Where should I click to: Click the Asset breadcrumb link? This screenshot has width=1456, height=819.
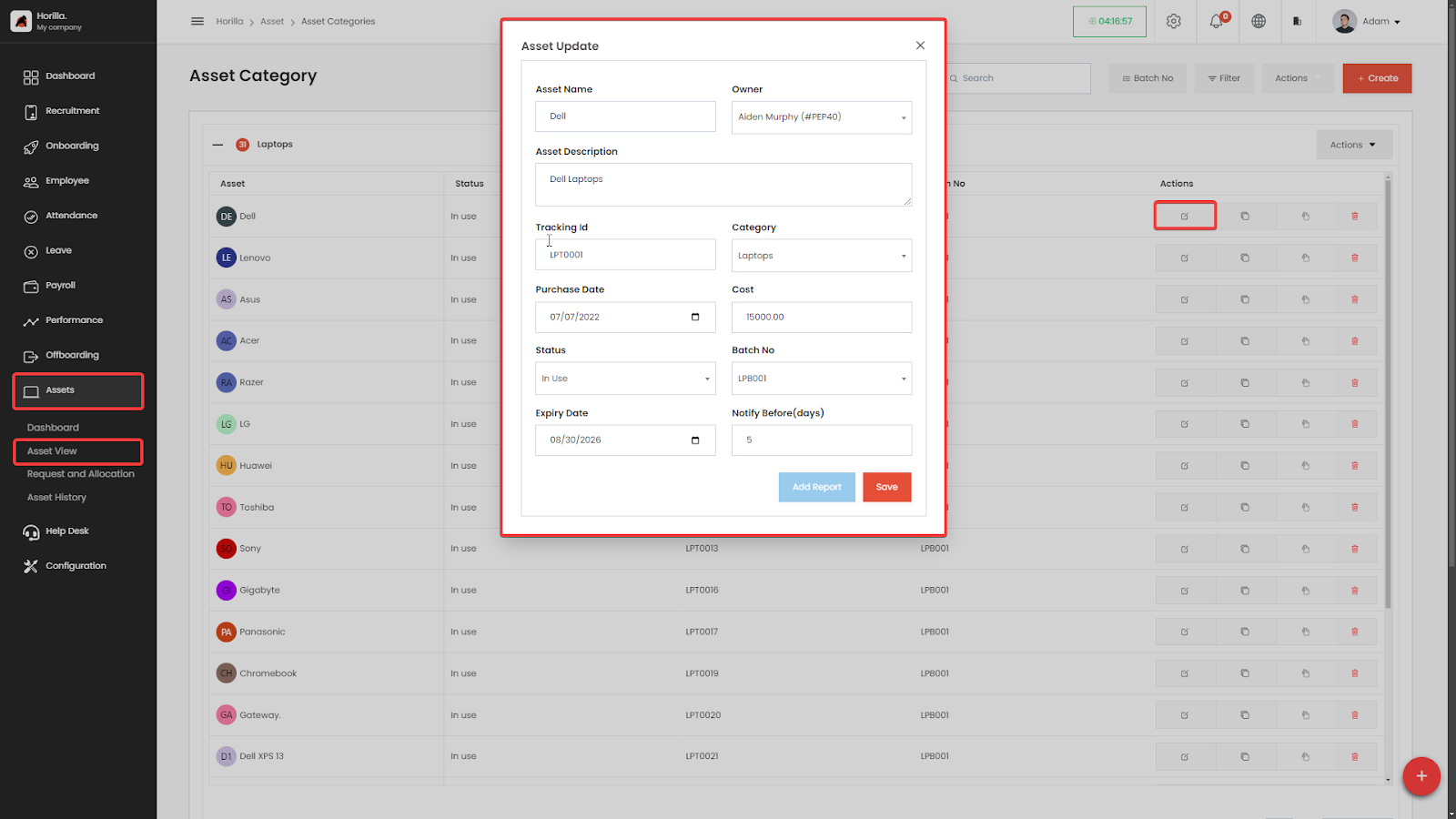point(272,21)
